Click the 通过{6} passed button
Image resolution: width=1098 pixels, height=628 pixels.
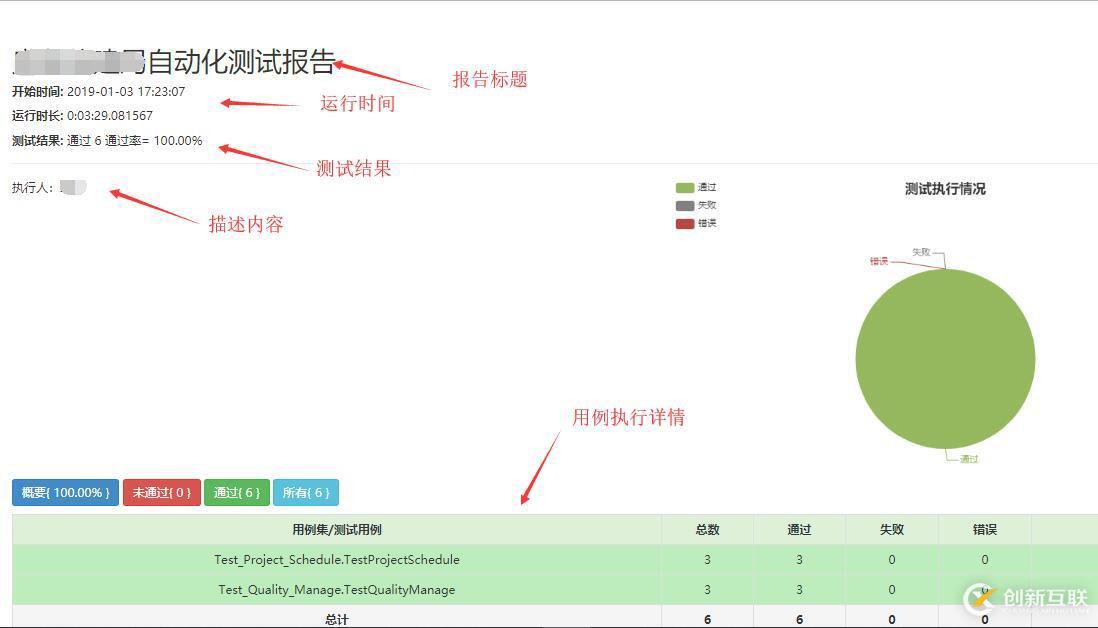coord(236,492)
